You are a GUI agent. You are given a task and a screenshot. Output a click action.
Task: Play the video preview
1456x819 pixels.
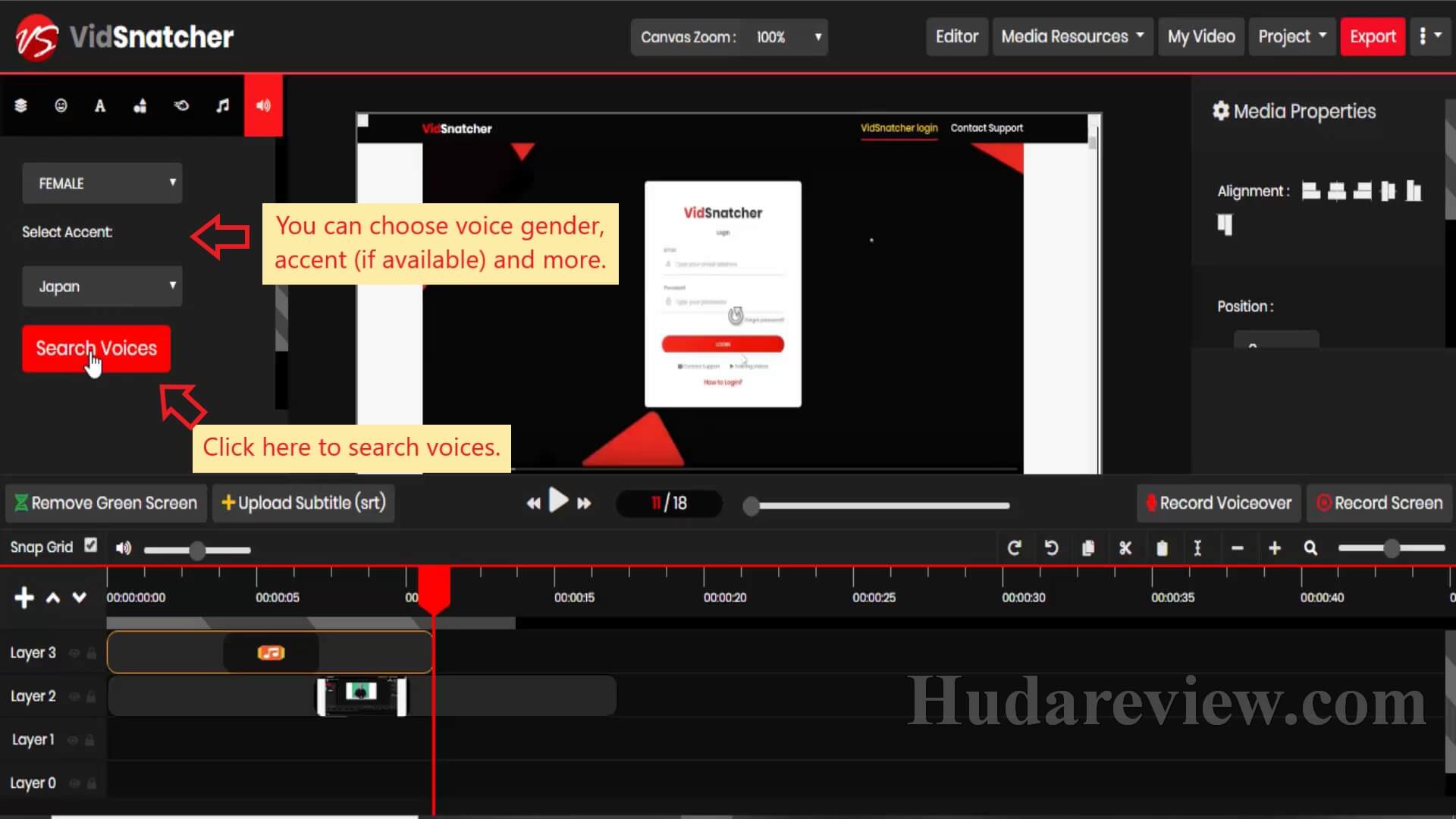[559, 501]
